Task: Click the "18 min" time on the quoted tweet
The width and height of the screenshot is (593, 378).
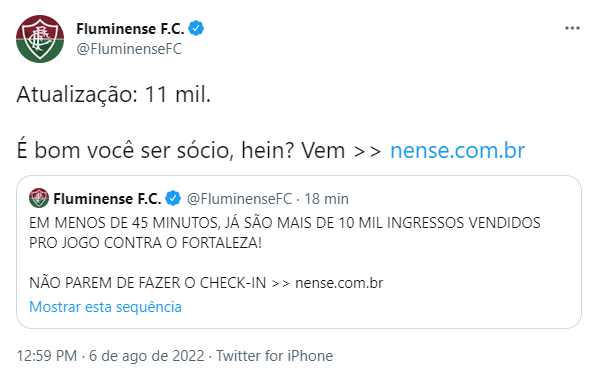Action: pos(326,198)
